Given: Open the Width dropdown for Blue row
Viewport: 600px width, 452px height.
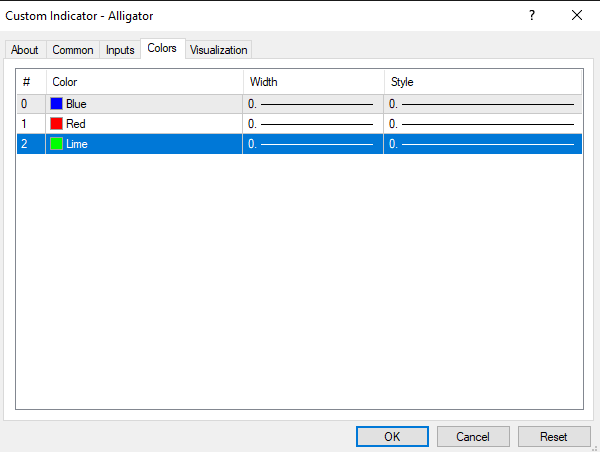Looking at the screenshot, I should [x=312, y=104].
